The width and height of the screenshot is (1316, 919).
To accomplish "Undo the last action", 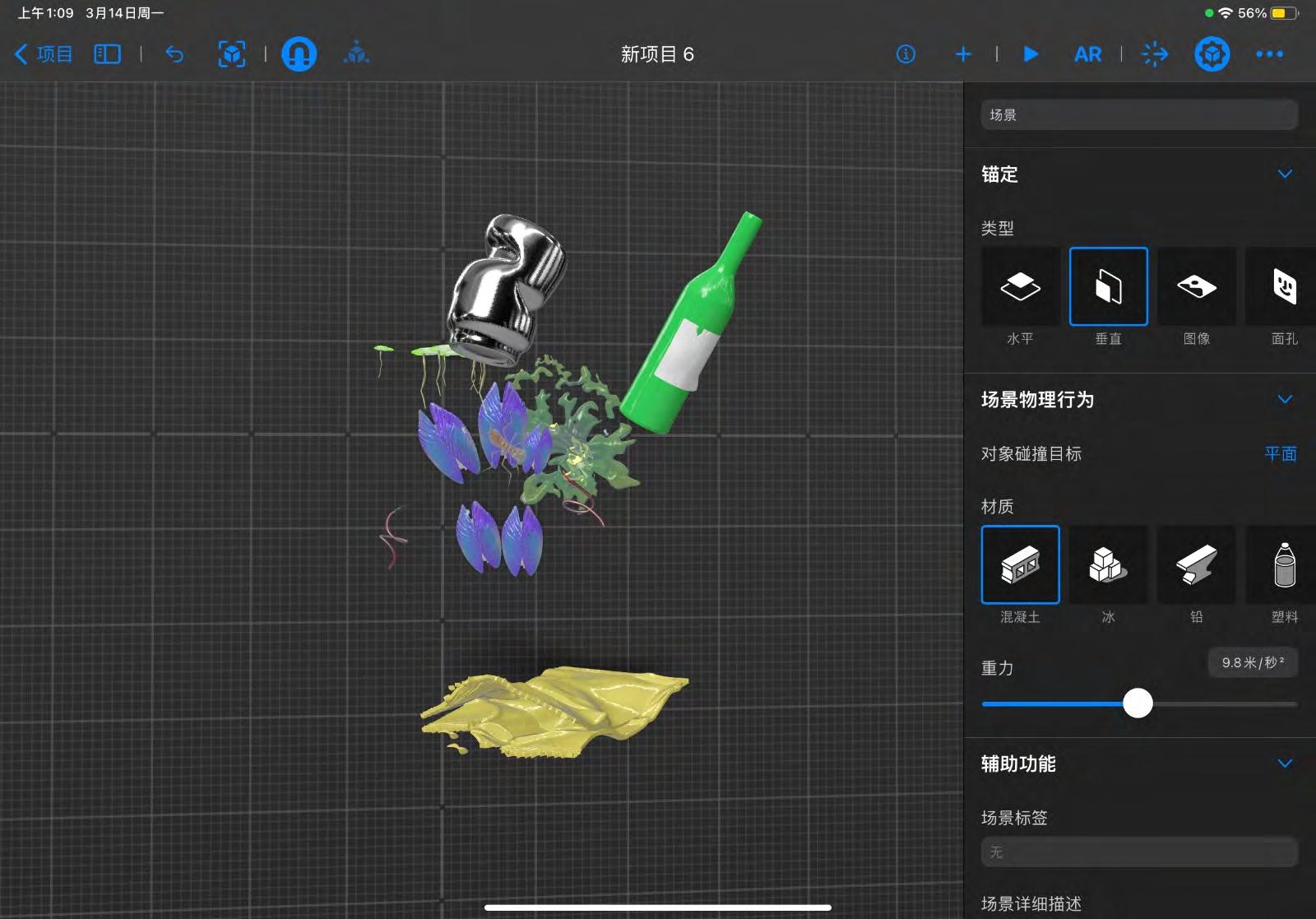I will point(174,54).
